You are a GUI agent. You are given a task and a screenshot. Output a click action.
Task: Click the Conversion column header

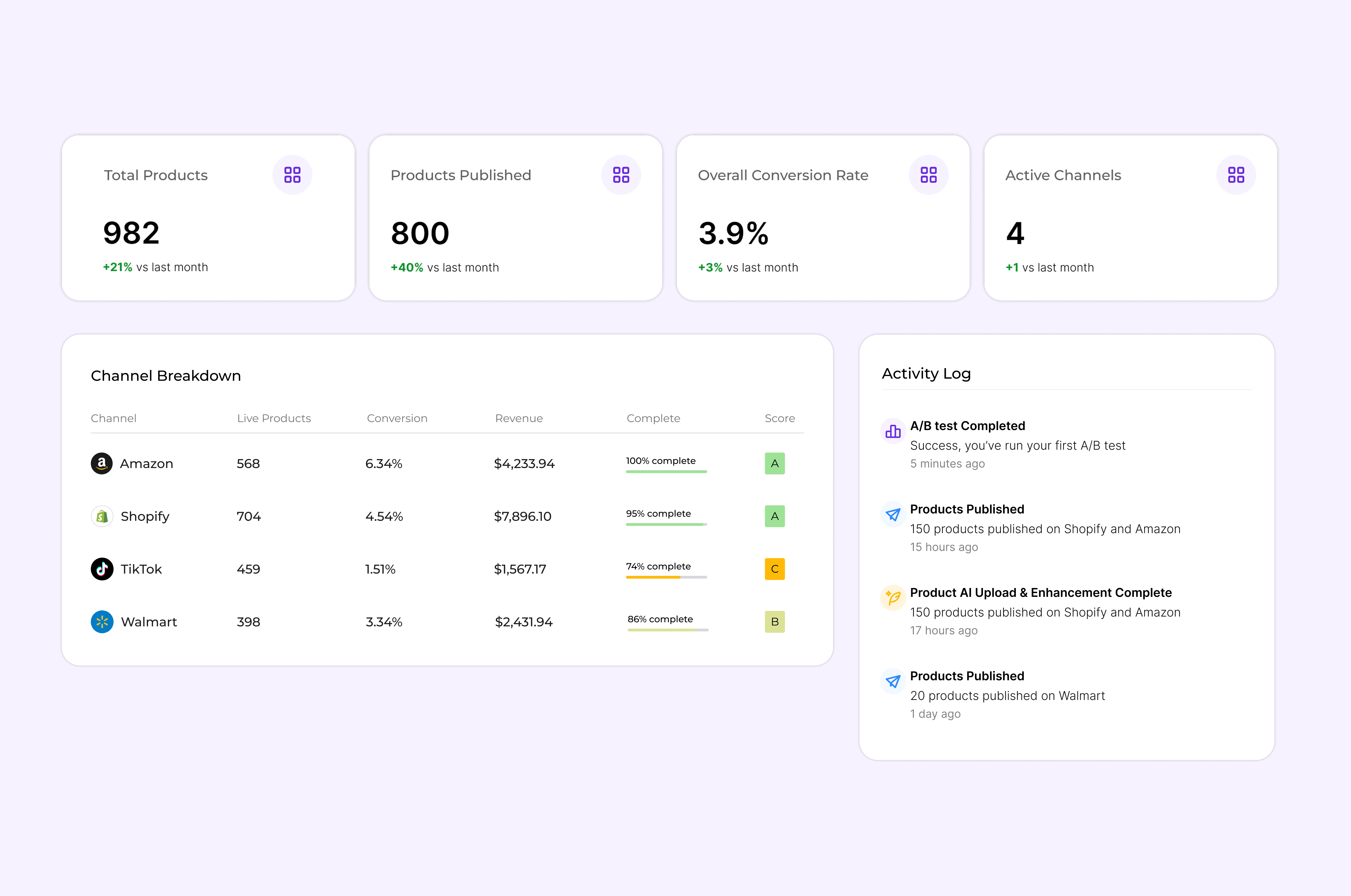click(397, 418)
